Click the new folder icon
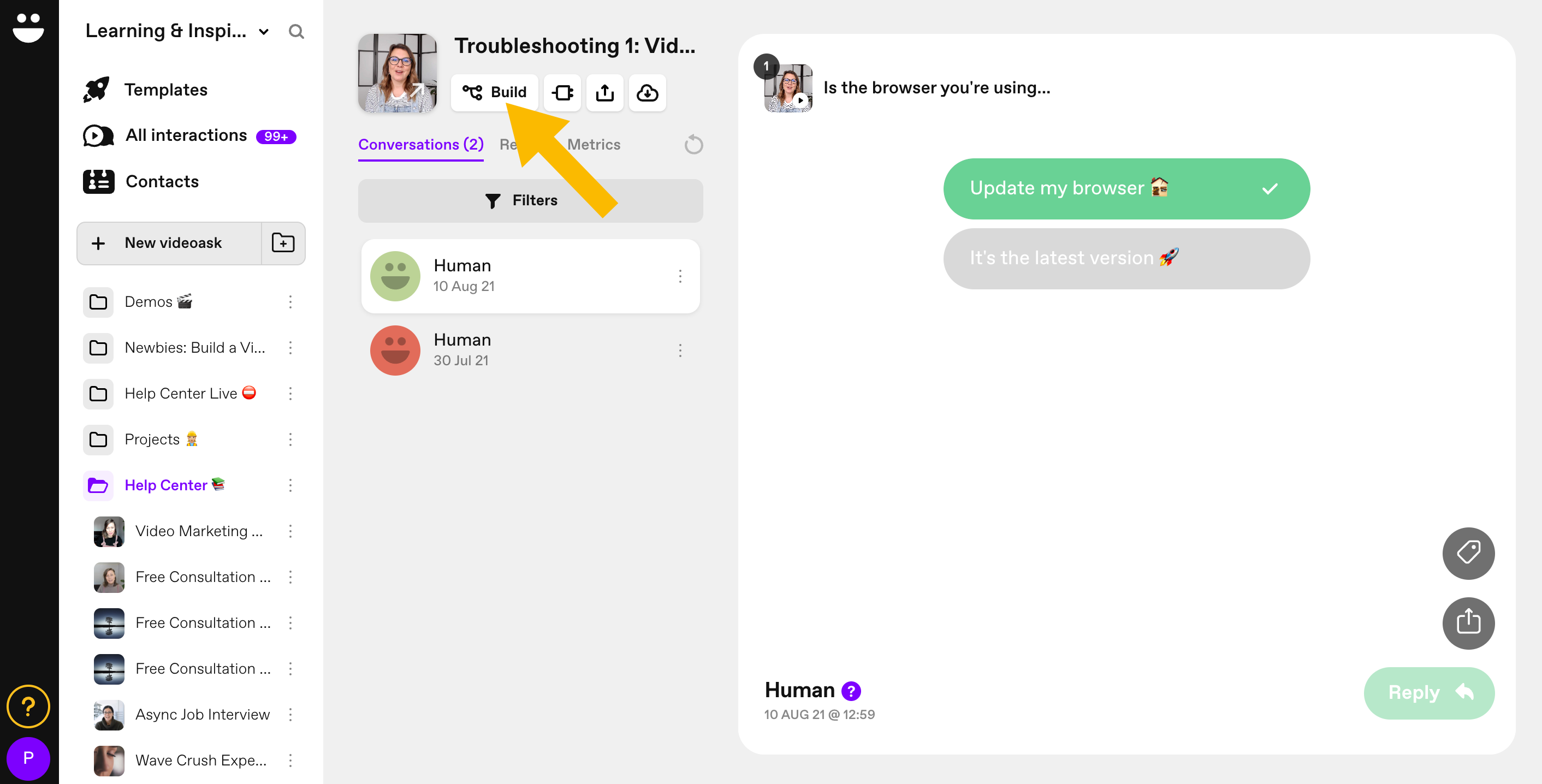 tap(283, 243)
